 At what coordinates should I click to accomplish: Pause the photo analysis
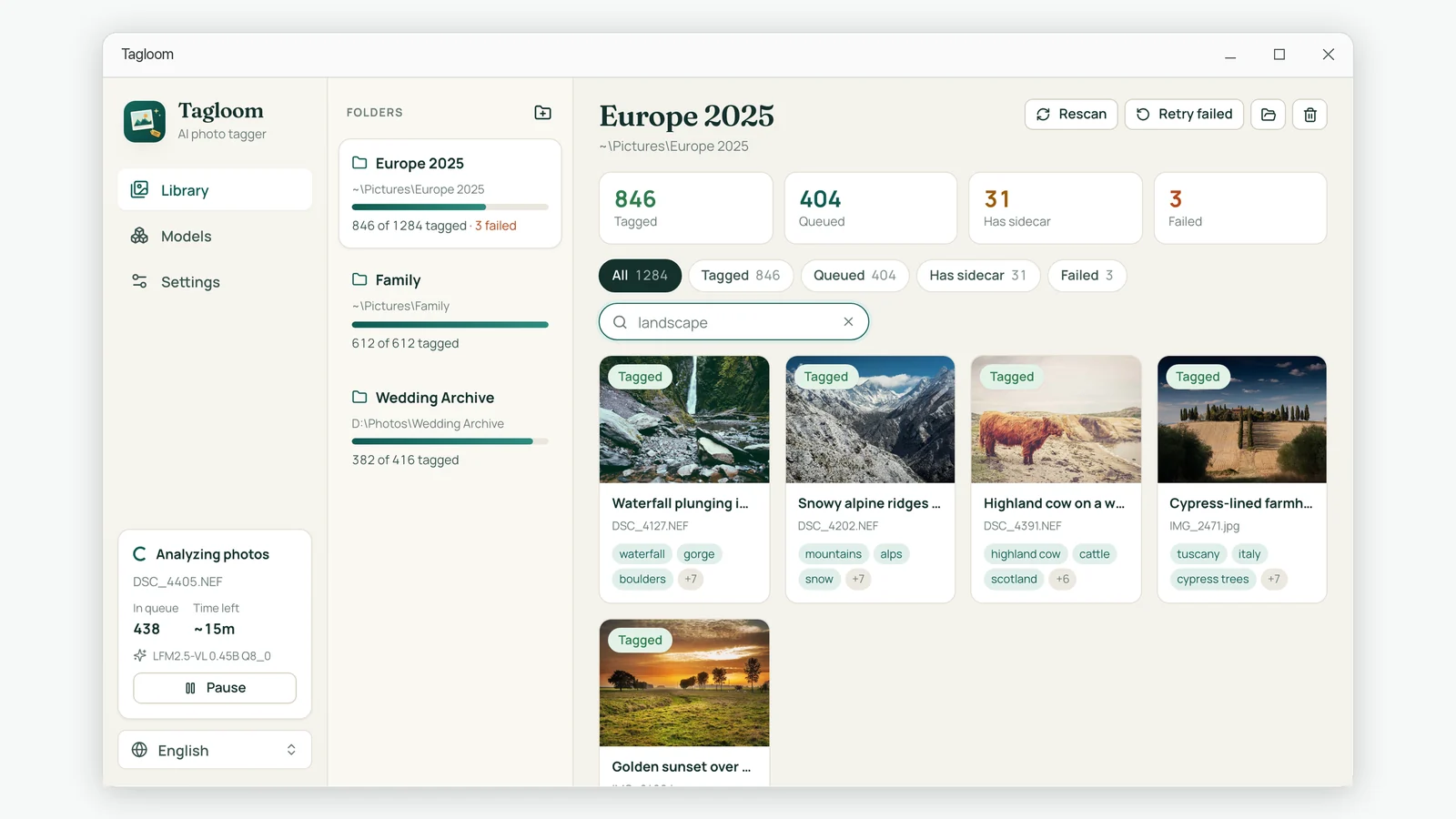pos(215,688)
